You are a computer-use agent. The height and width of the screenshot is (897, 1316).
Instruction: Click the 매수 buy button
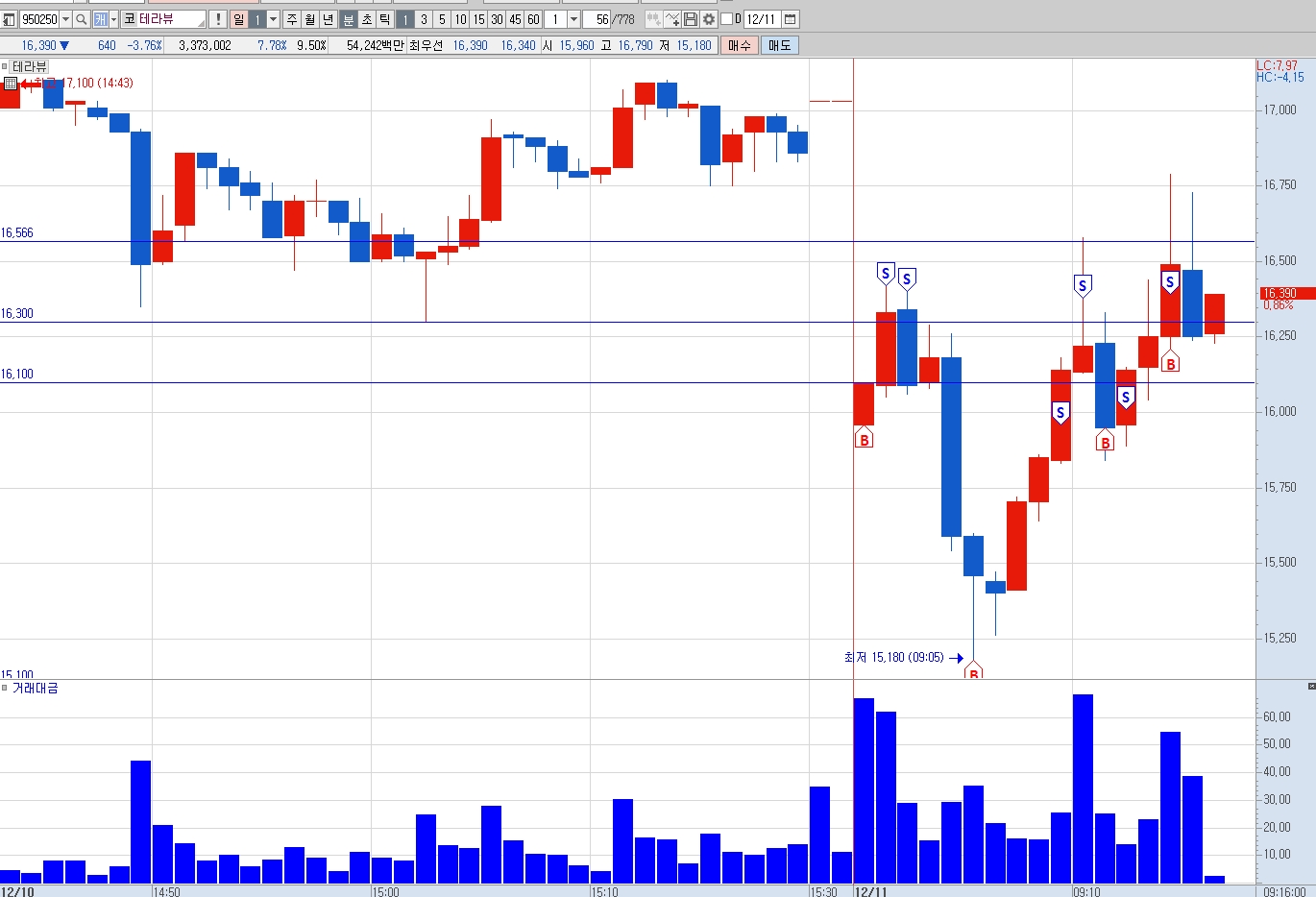[739, 45]
